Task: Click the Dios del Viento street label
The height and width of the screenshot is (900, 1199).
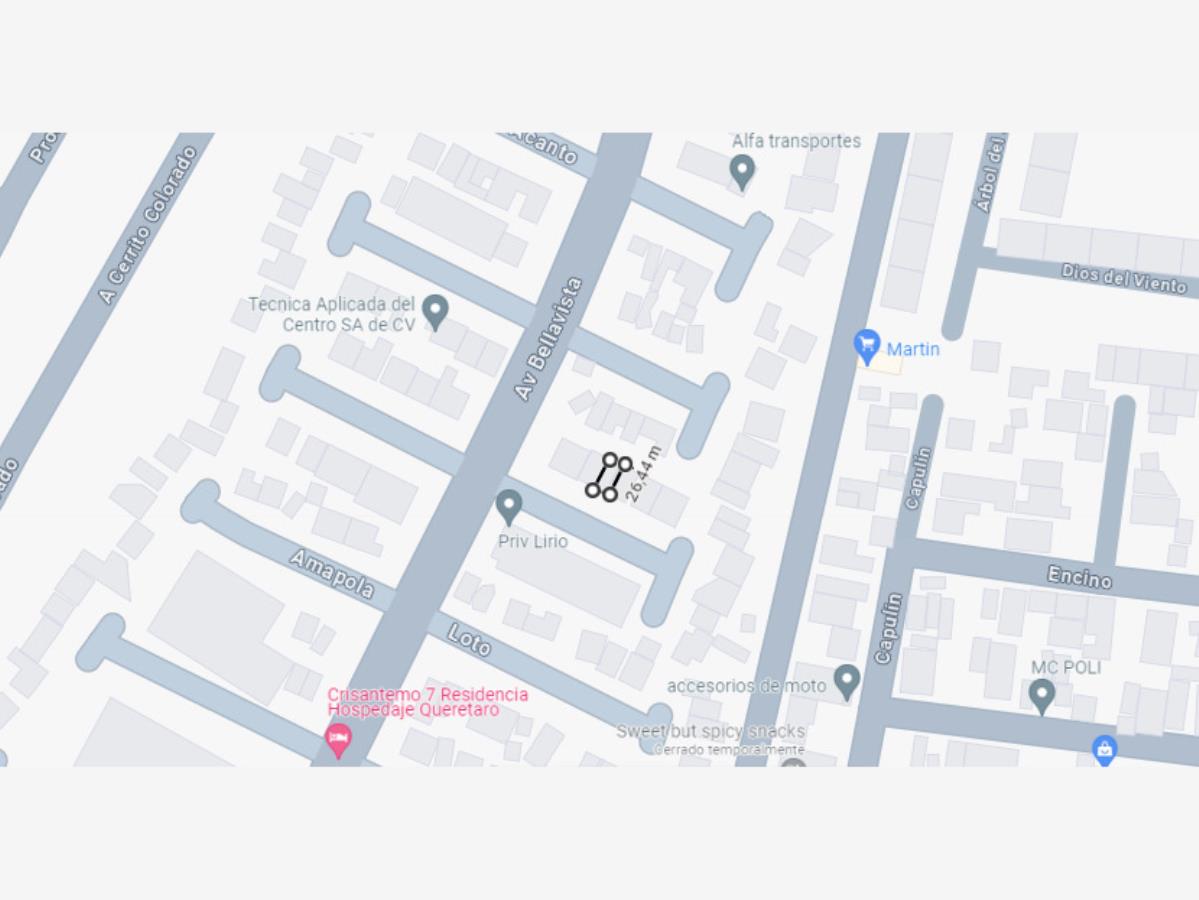Action: (1123, 279)
